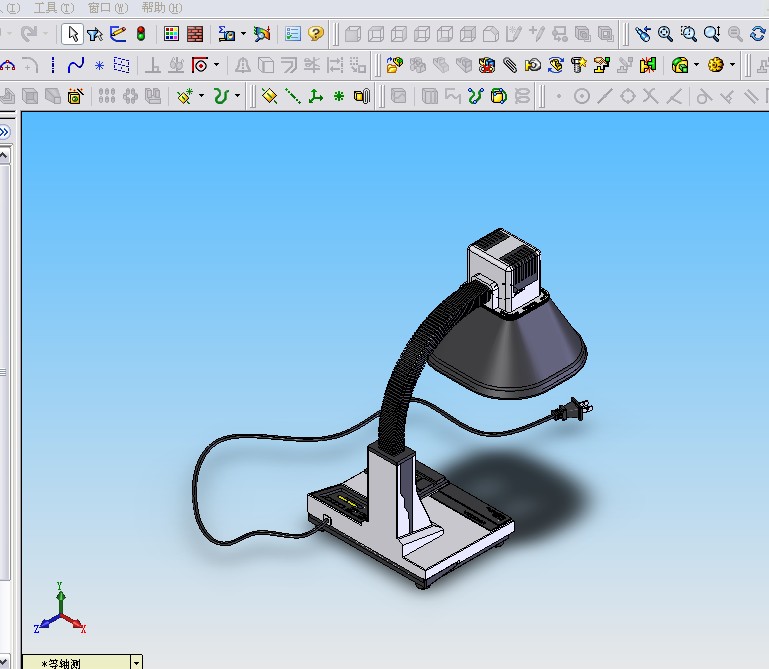769x669 pixels.
Task: Click the left panel scroll-up arrow
Action: tap(4, 156)
